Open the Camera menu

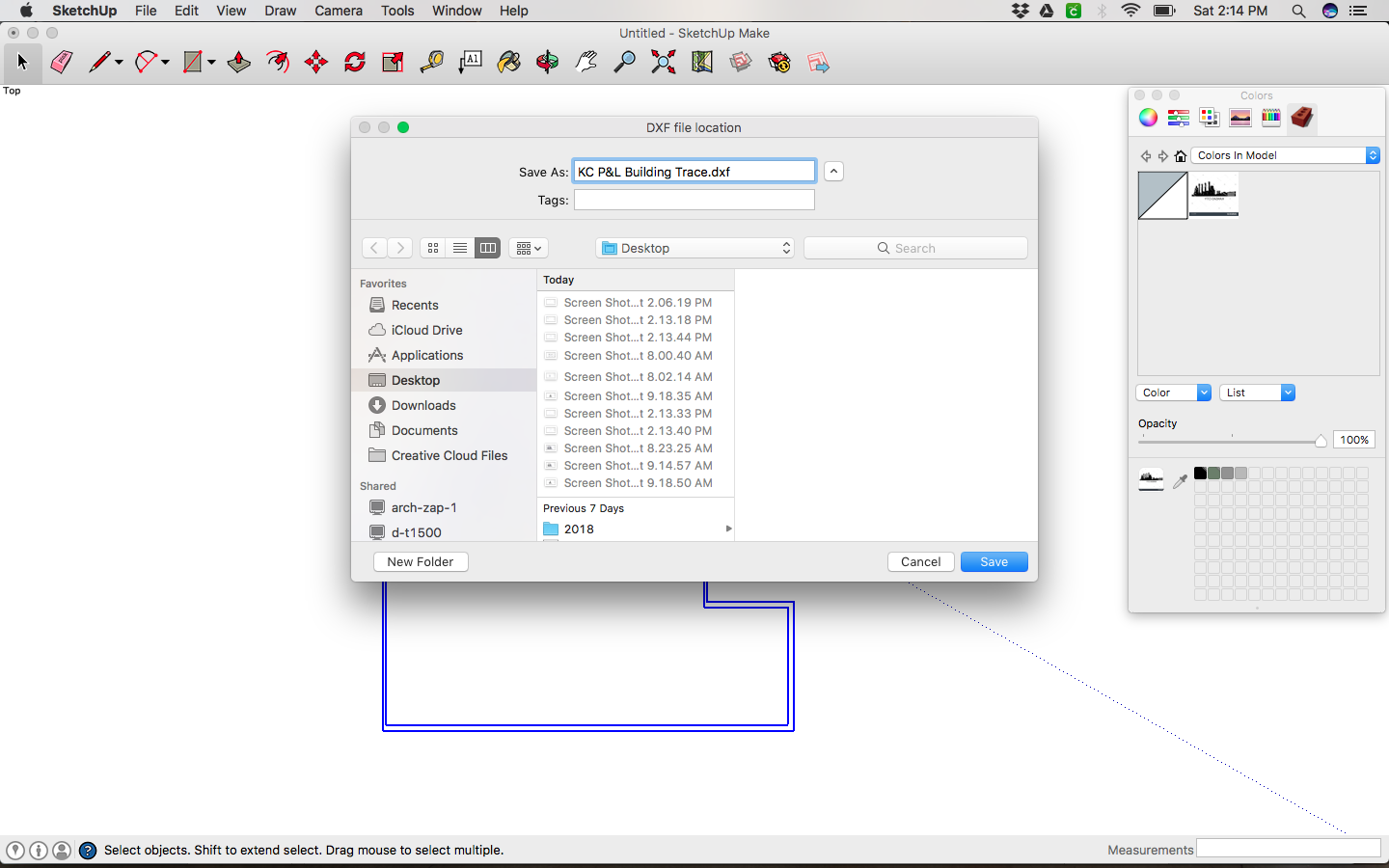[x=339, y=11]
